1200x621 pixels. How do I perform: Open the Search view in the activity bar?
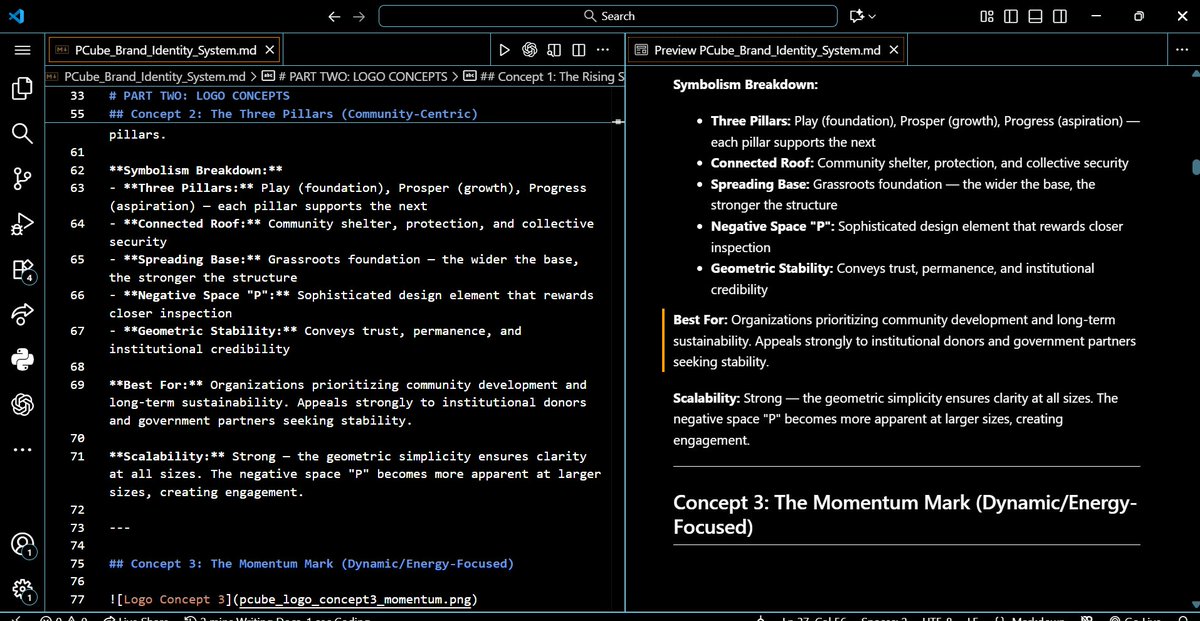coord(22,133)
